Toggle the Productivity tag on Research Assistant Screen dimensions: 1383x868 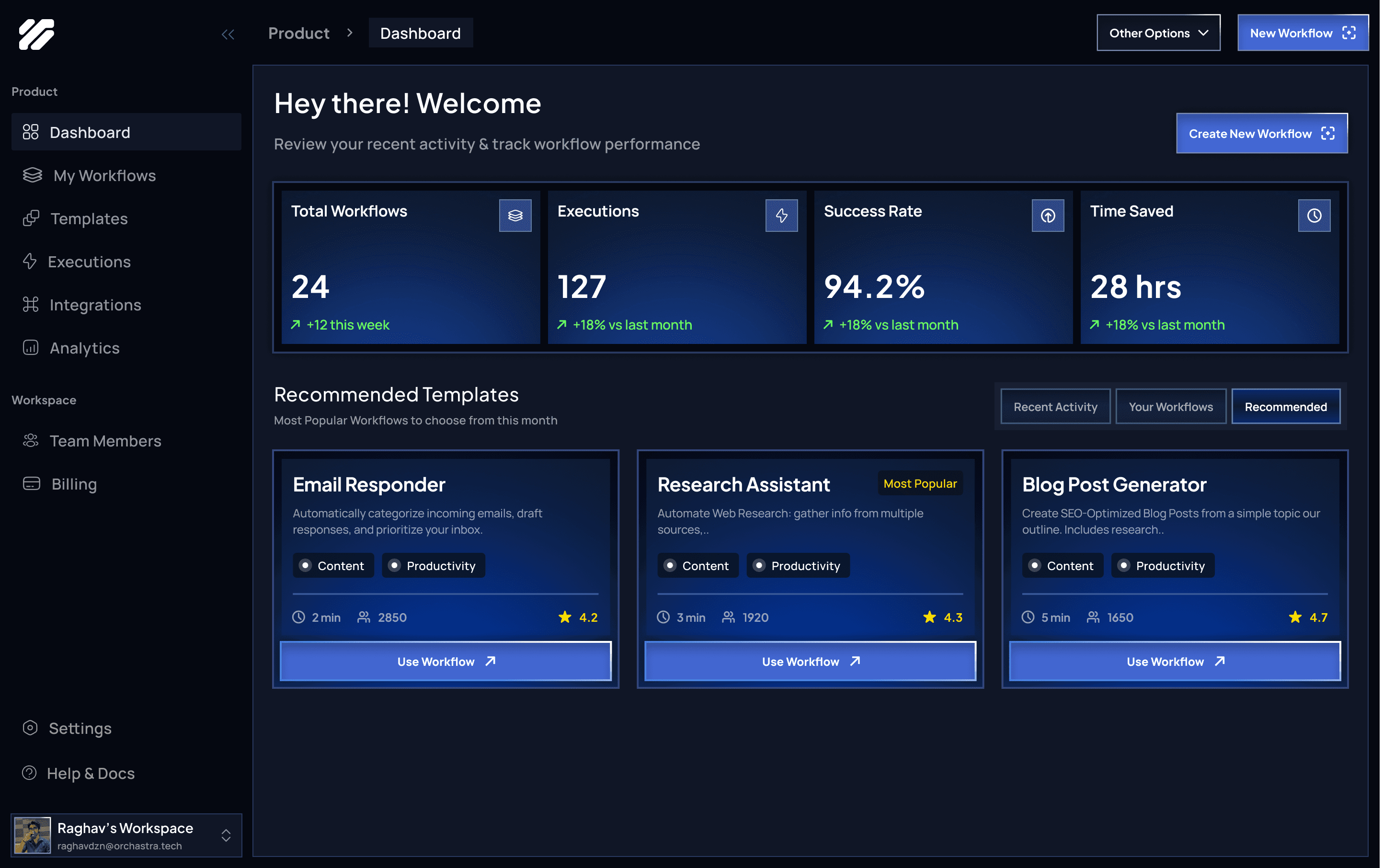pyautogui.click(x=798, y=565)
